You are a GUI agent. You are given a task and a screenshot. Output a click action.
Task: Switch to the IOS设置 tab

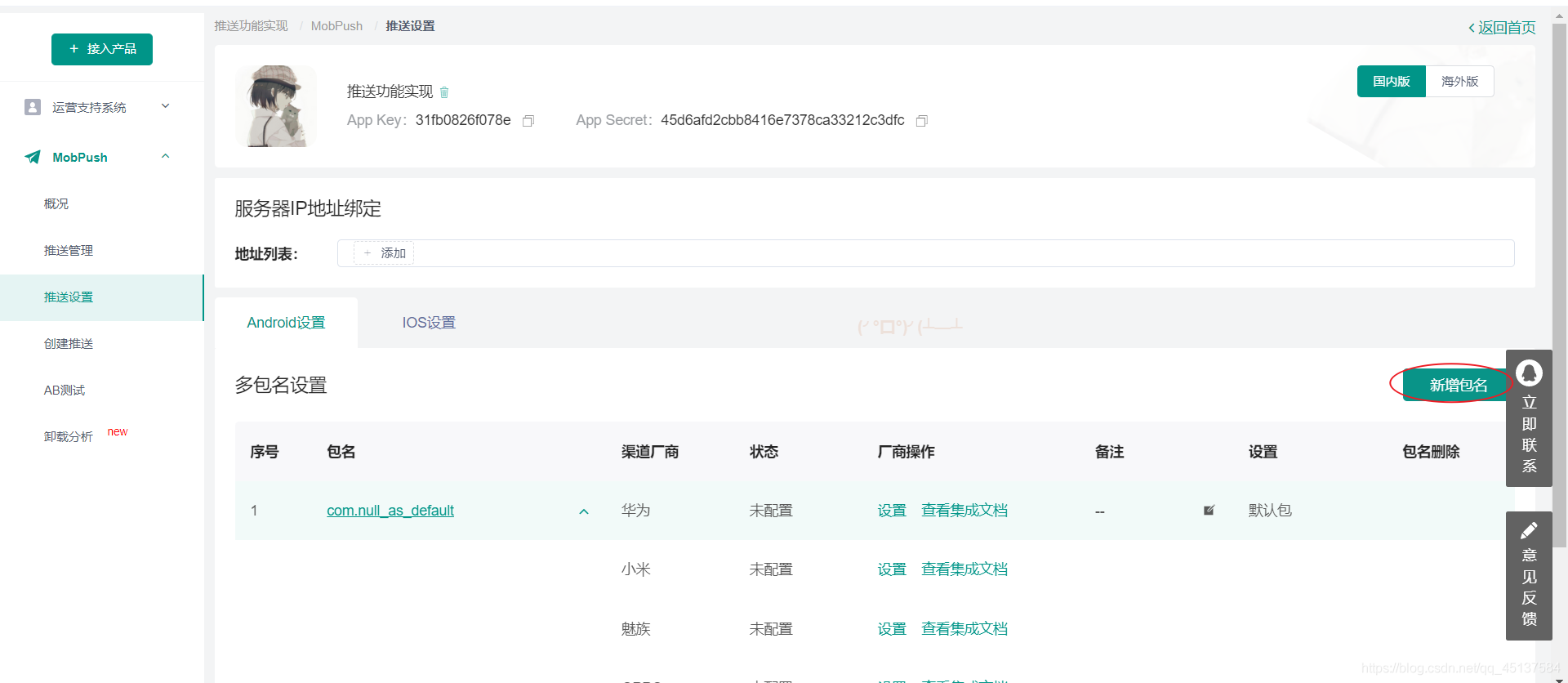coord(429,323)
